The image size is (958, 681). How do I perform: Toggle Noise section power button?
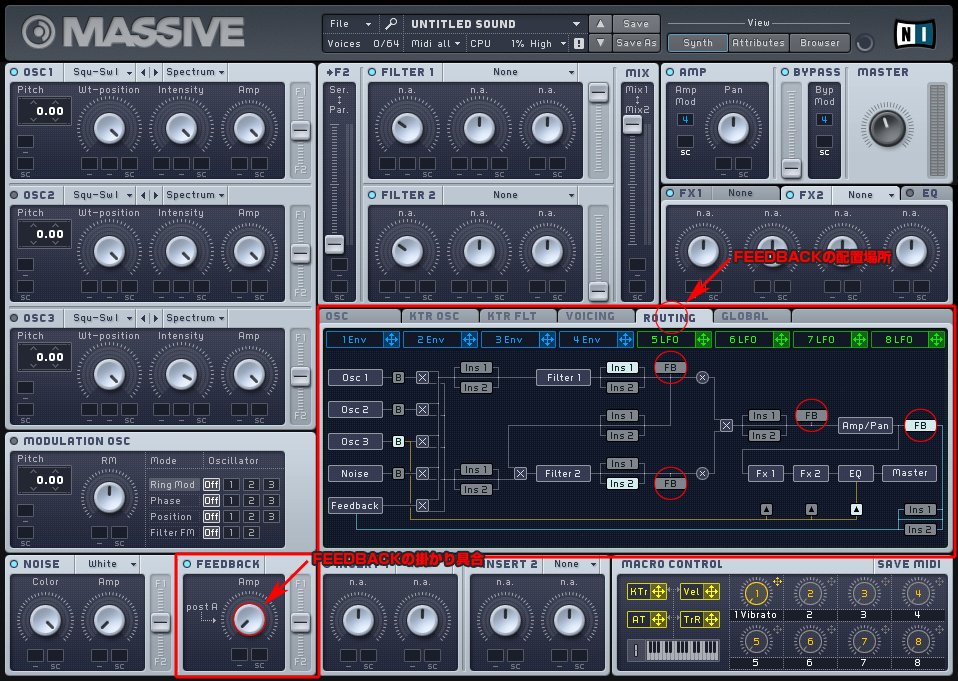click(14, 564)
